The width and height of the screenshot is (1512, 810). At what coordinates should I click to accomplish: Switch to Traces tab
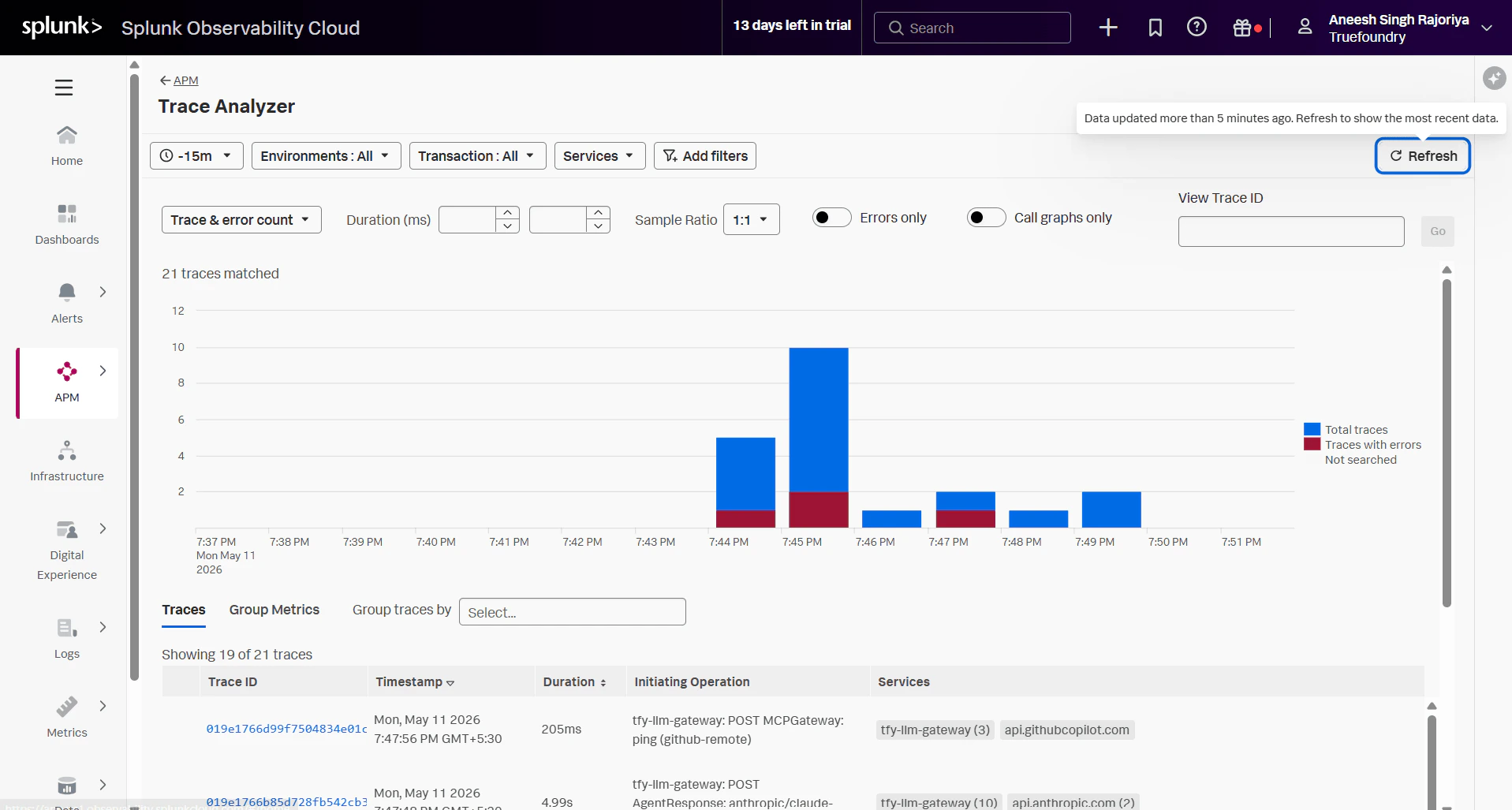(x=184, y=610)
